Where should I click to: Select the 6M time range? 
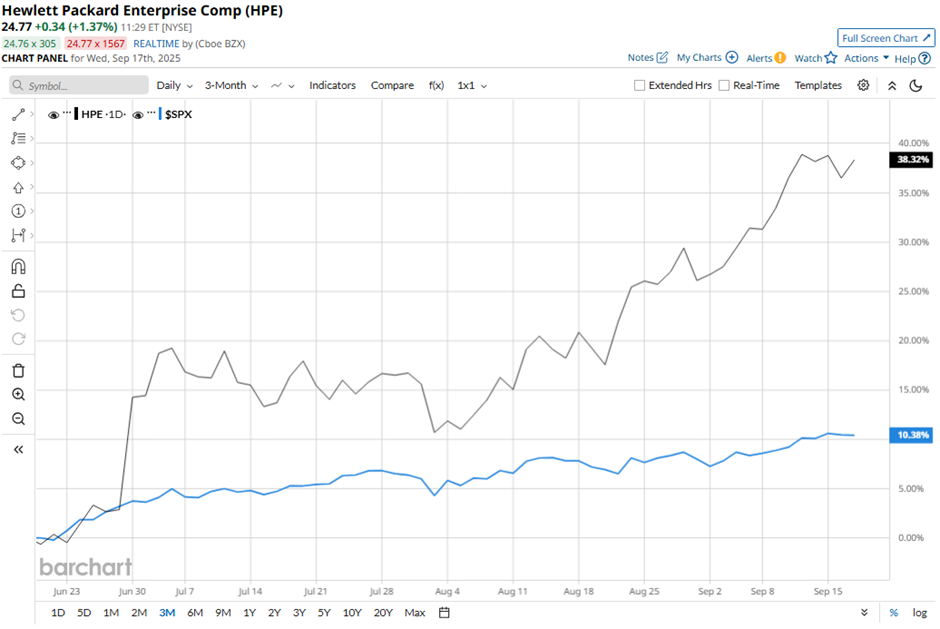pyautogui.click(x=195, y=613)
